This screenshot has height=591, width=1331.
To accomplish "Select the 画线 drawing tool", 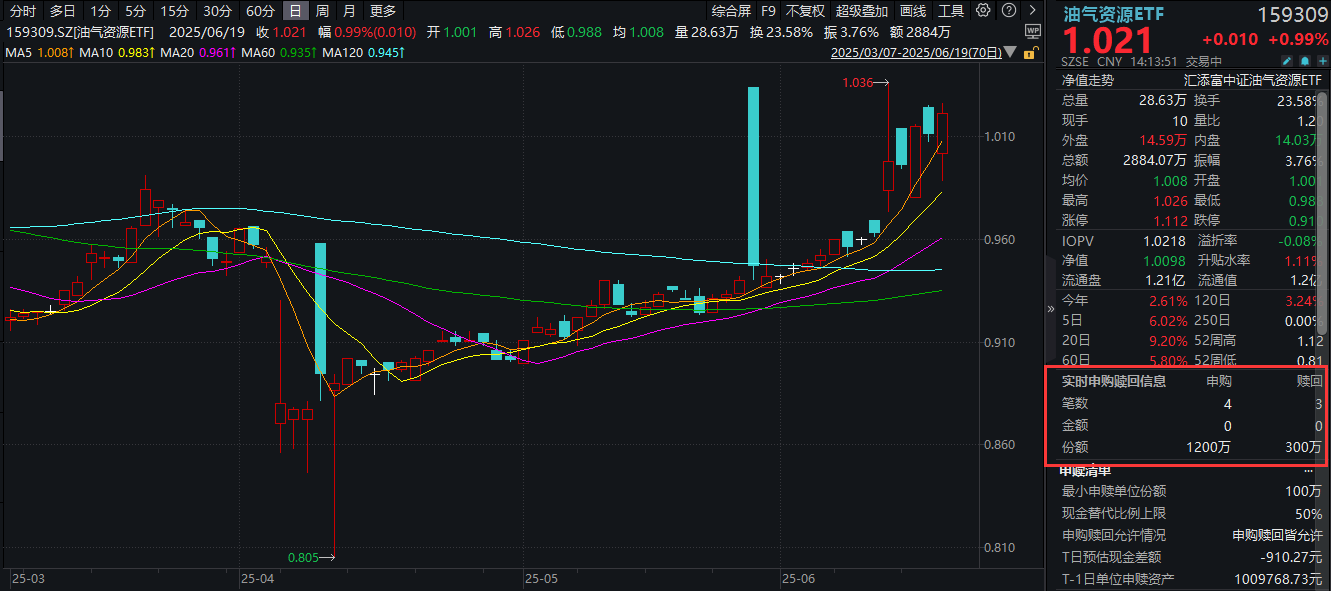I will 912,10.
